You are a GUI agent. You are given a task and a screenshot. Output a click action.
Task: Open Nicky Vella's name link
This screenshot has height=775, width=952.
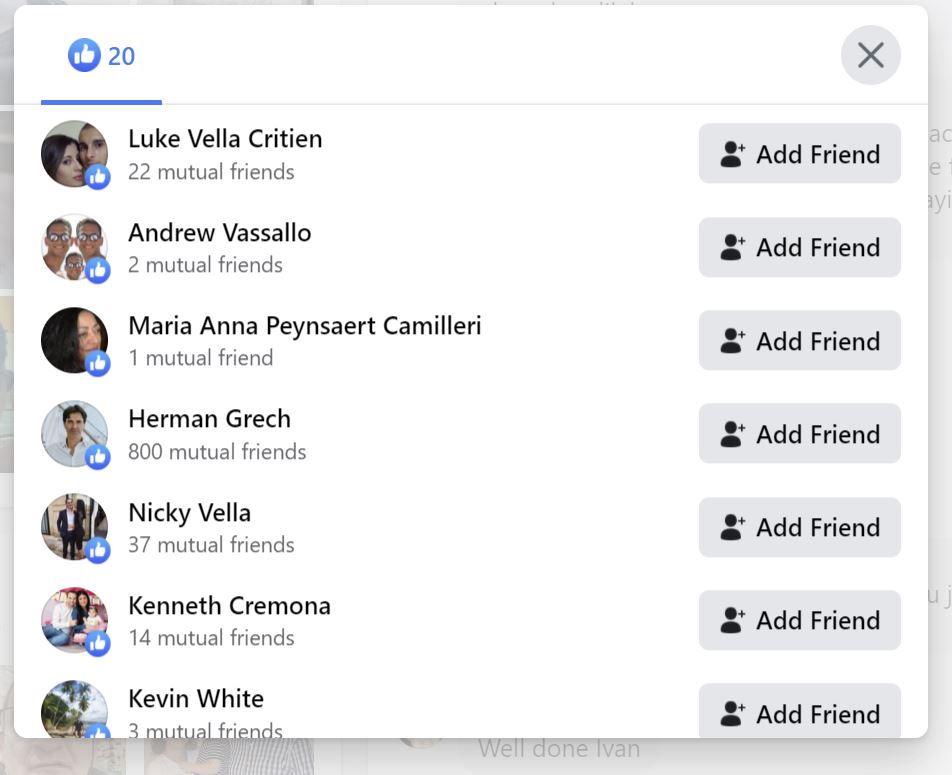pyautogui.click(x=189, y=513)
